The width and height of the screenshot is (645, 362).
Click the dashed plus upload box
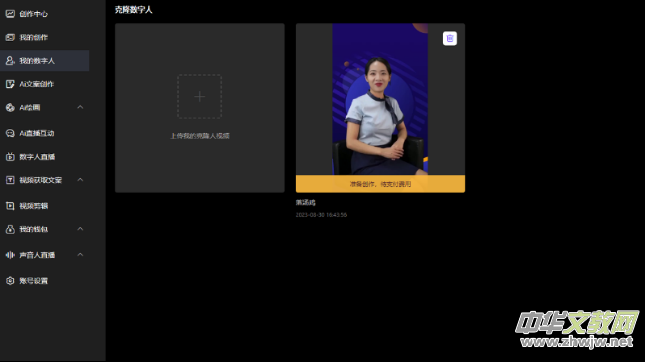[200, 97]
